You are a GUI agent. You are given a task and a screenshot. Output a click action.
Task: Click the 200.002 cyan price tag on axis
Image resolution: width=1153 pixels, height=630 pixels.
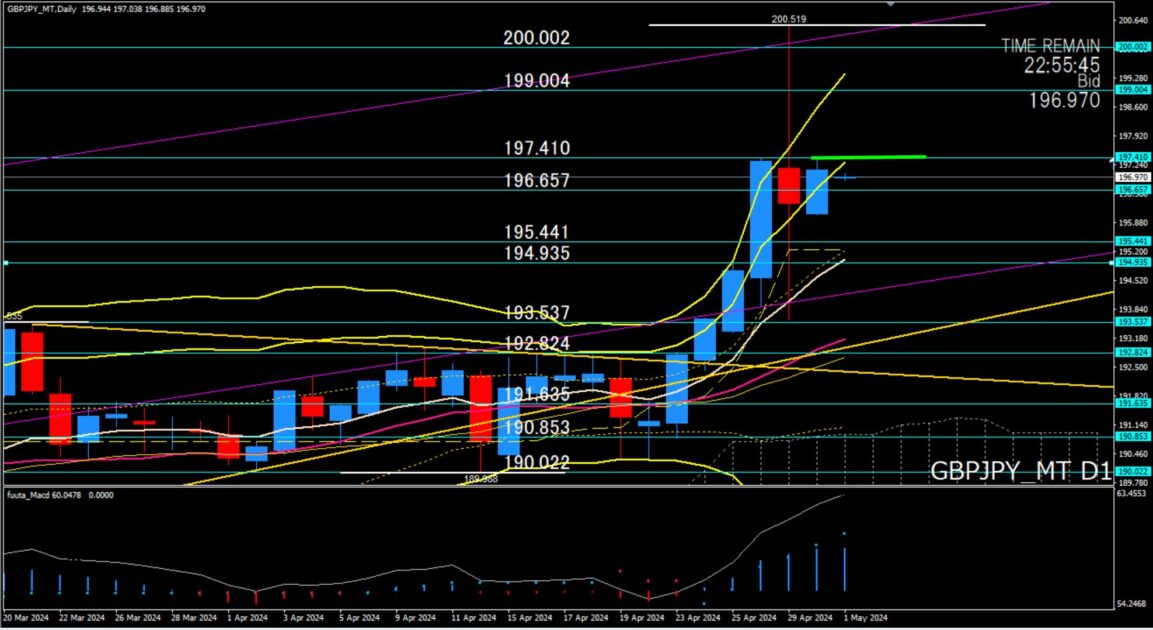1132,47
